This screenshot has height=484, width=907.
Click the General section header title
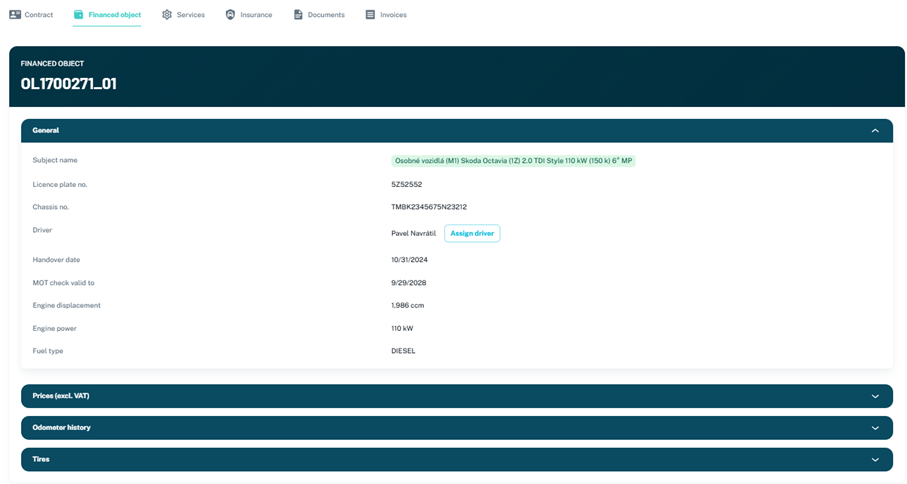click(46, 131)
